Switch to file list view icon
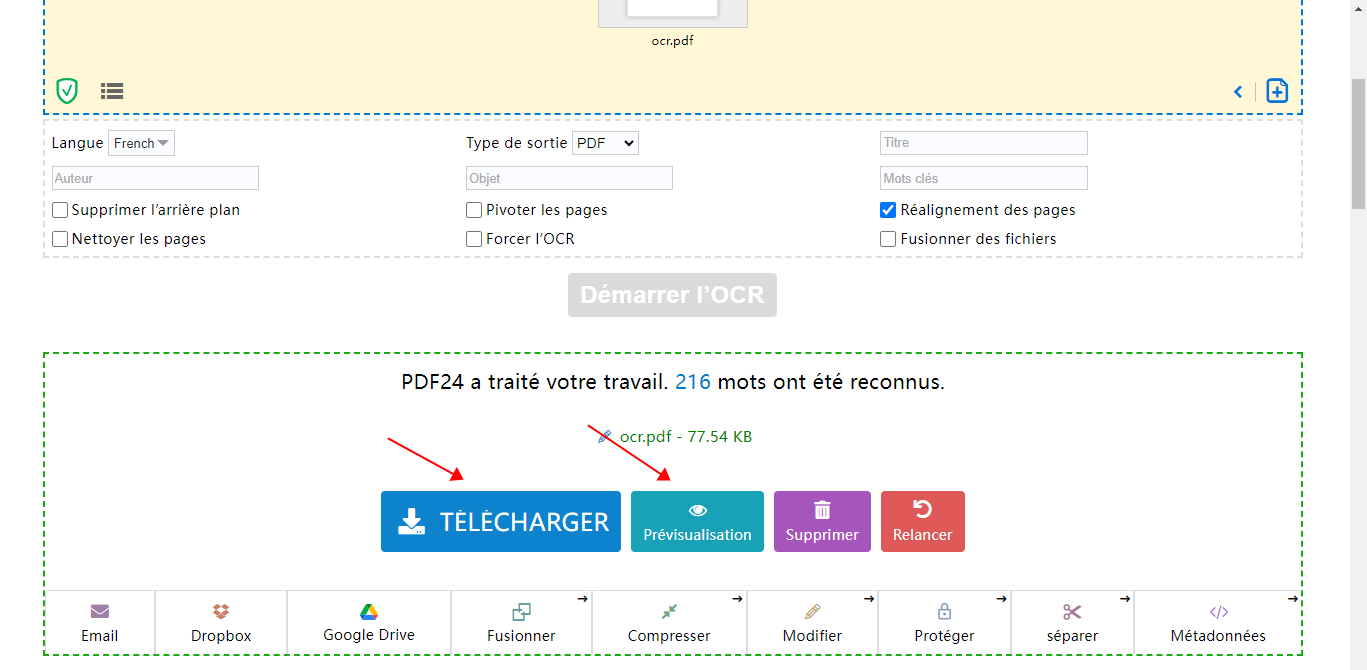 tap(112, 91)
